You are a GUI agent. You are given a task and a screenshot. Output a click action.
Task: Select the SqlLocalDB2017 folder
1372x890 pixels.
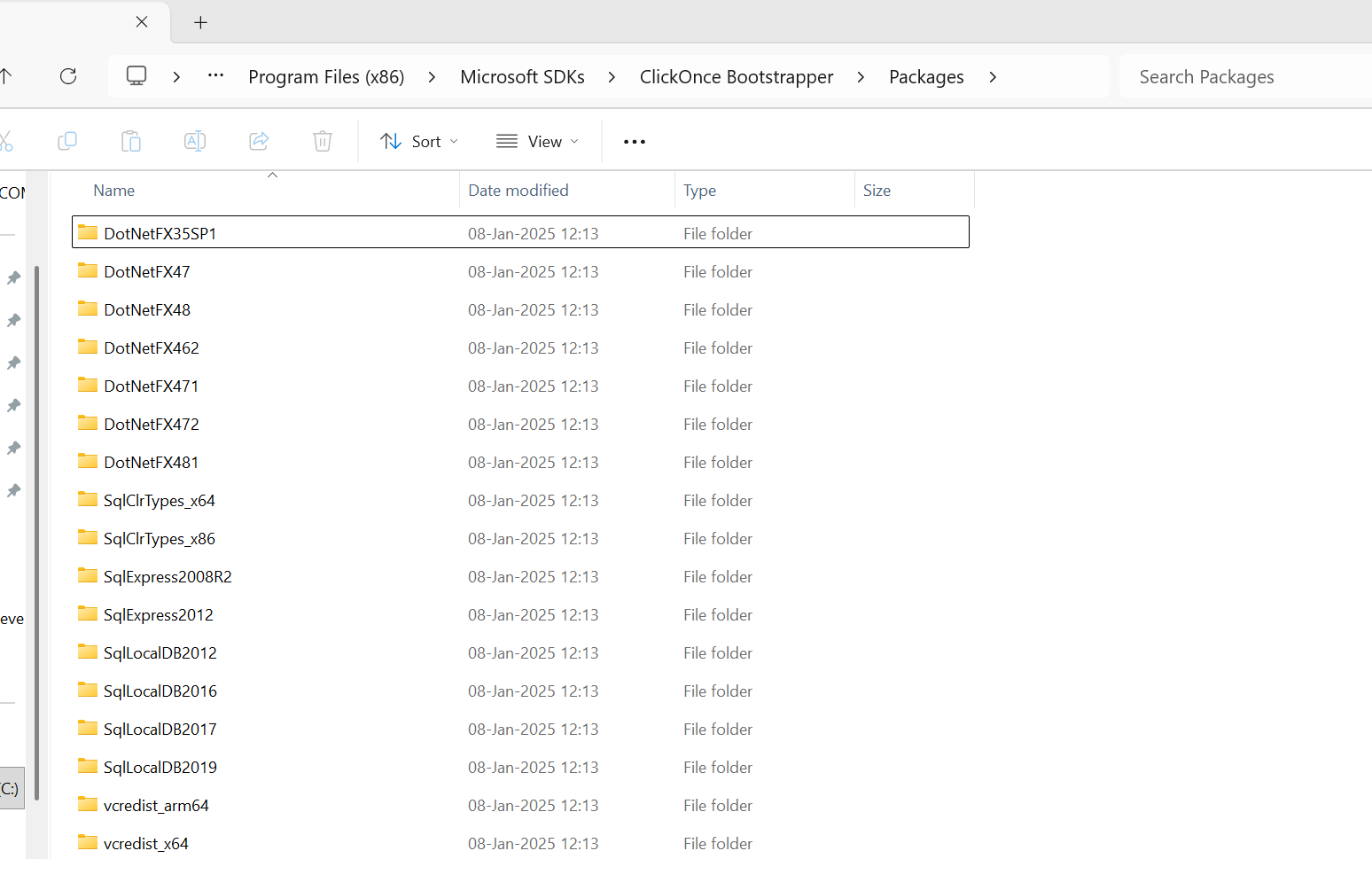coord(520,729)
